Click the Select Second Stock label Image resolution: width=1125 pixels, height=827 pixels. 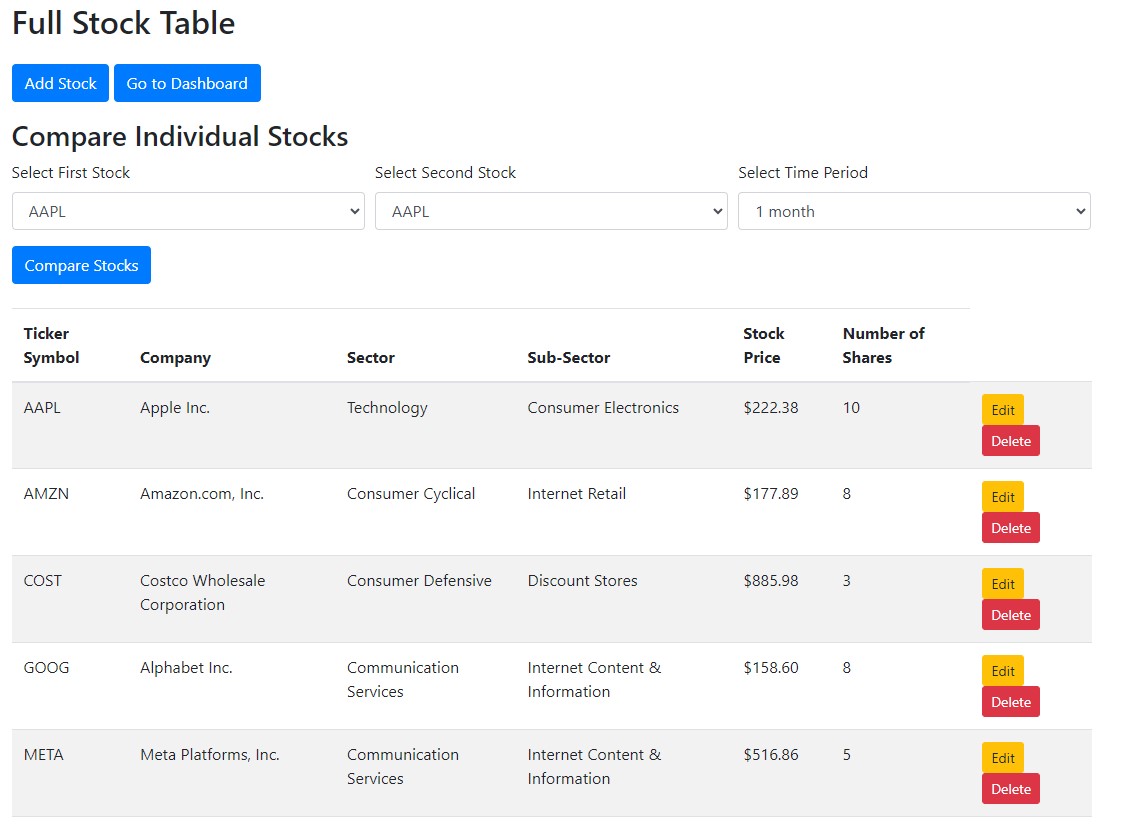(x=446, y=172)
